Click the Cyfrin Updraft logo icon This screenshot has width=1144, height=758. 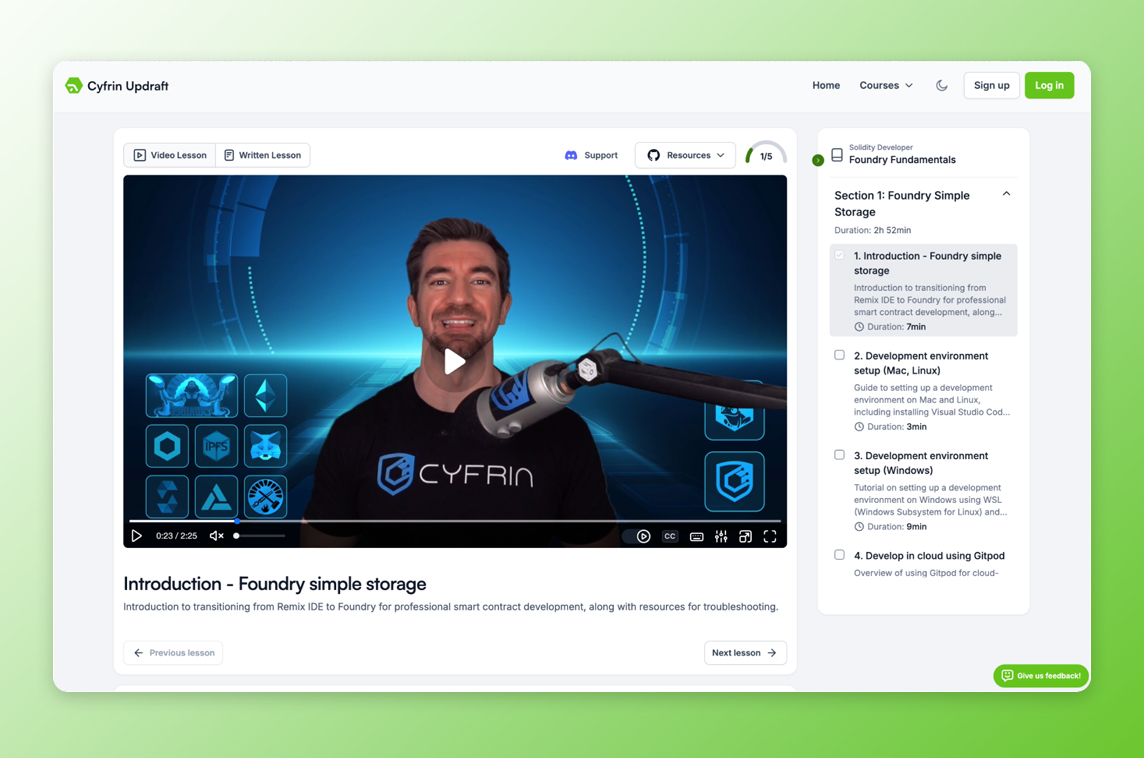tap(74, 86)
